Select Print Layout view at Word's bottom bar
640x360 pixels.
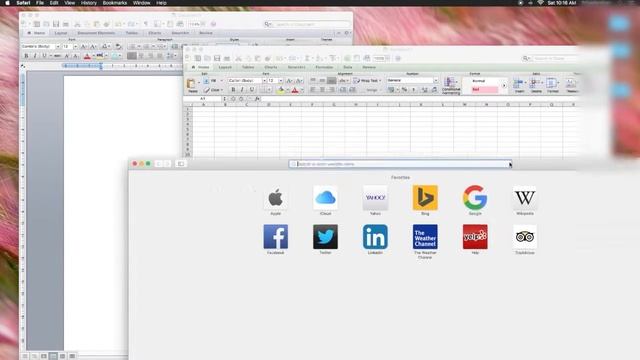pyautogui.click(x=53, y=356)
